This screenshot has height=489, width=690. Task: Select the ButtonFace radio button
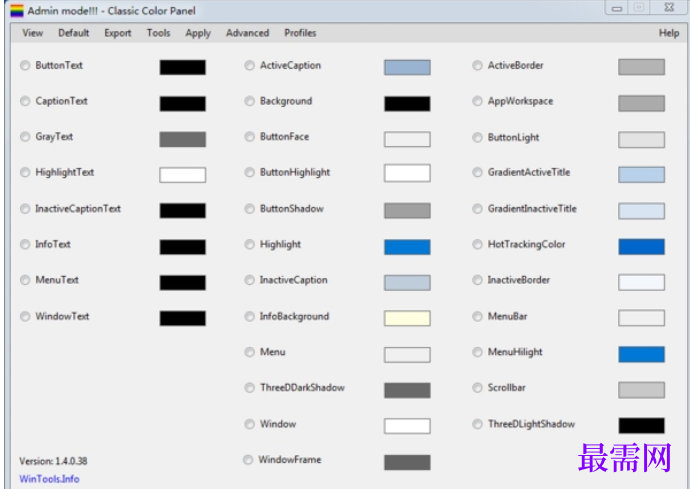pyautogui.click(x=250, y=137)
